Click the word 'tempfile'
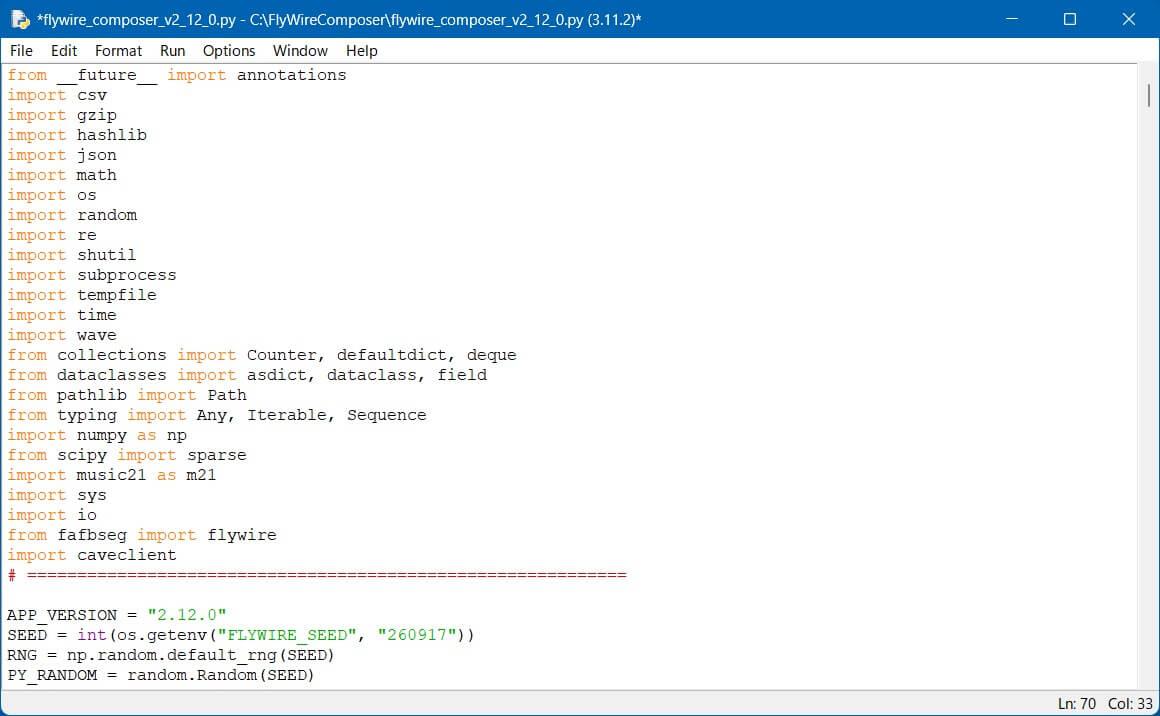Image resolution: width=1160 pixels, height=716 pixels. (x=117, y=295)
